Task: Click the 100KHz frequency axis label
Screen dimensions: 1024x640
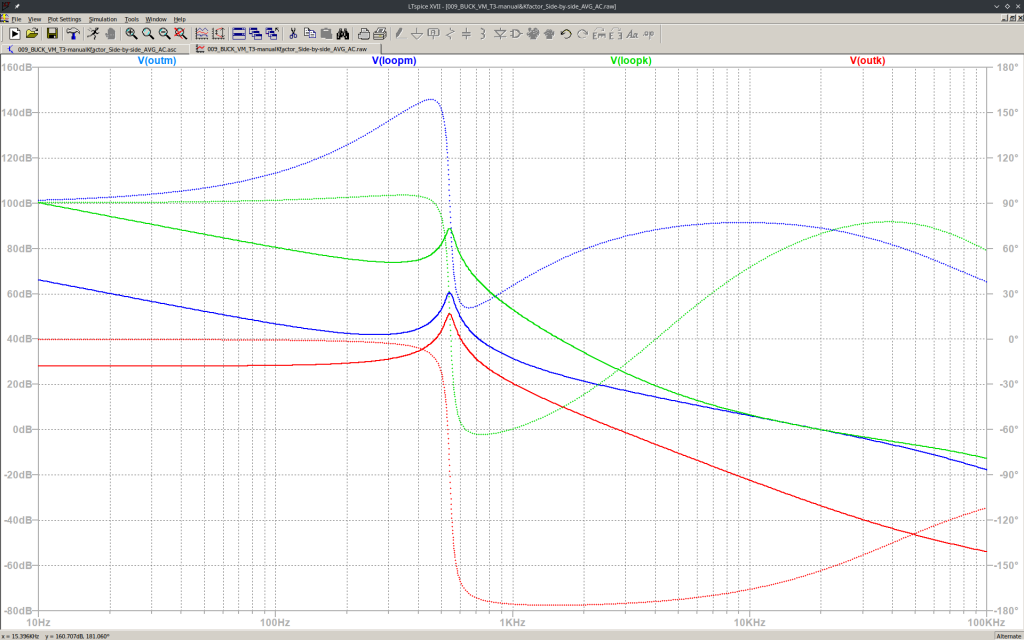Action: pyautogui.click(x=985, y=621)
